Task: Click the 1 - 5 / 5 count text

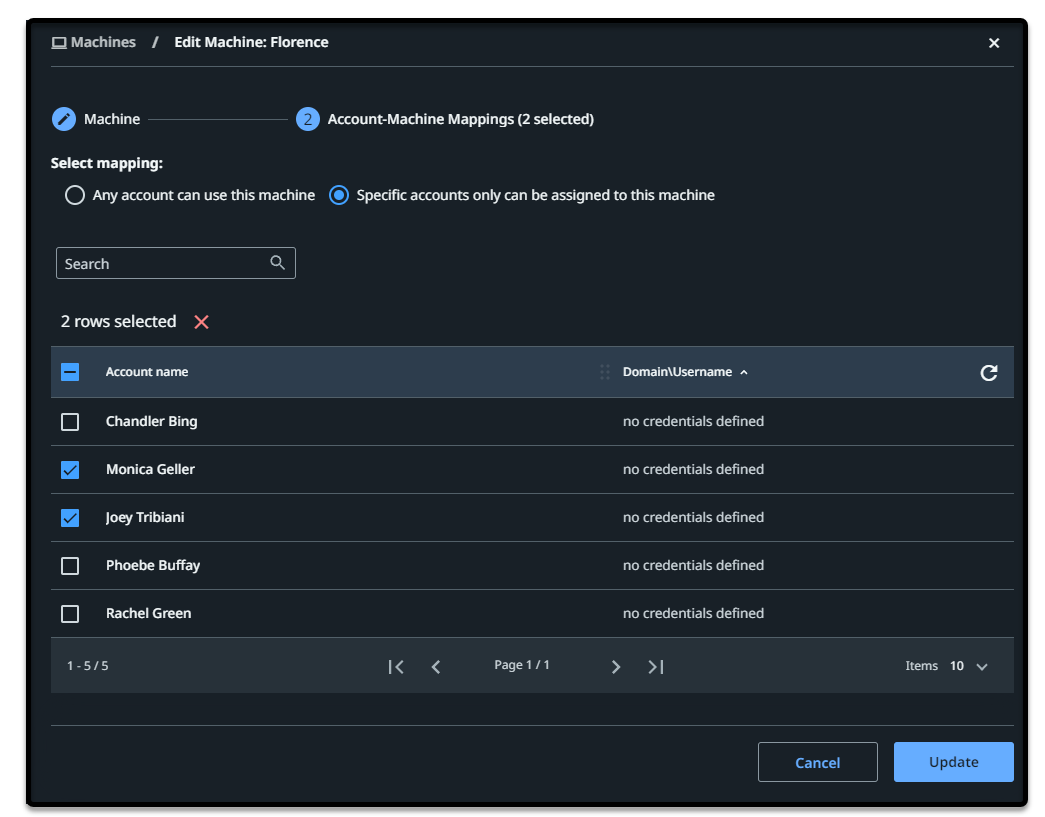Action: [87, 666]
